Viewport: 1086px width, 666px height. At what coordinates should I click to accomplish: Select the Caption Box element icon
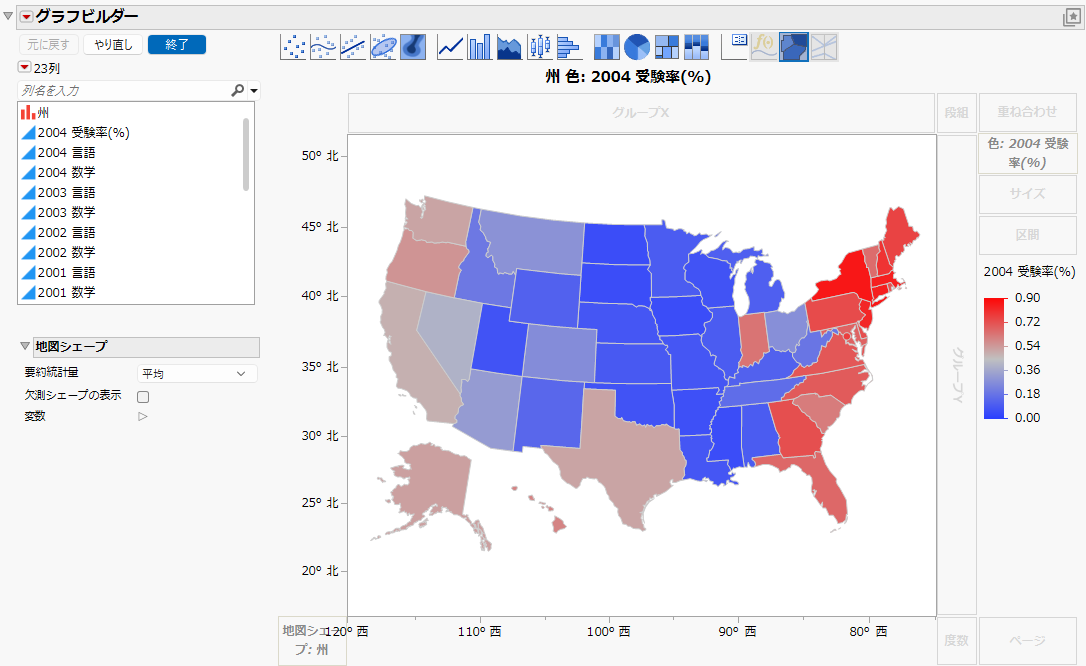(x=734, y=47)
